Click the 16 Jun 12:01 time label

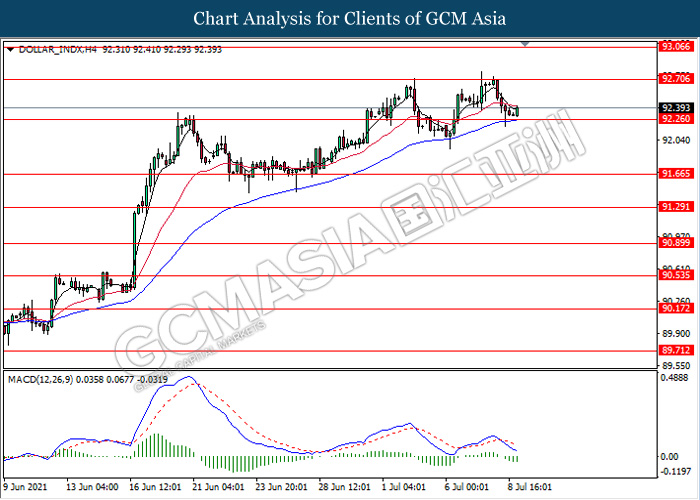coord(155,487)
